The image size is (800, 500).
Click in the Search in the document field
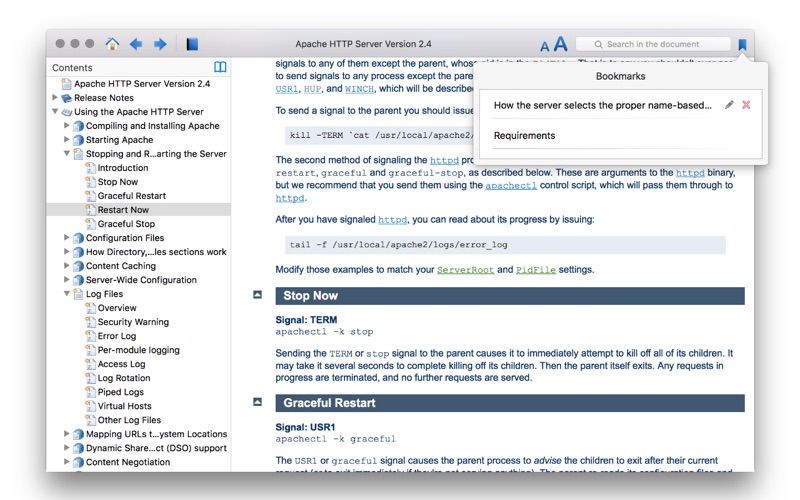(653, 44)
